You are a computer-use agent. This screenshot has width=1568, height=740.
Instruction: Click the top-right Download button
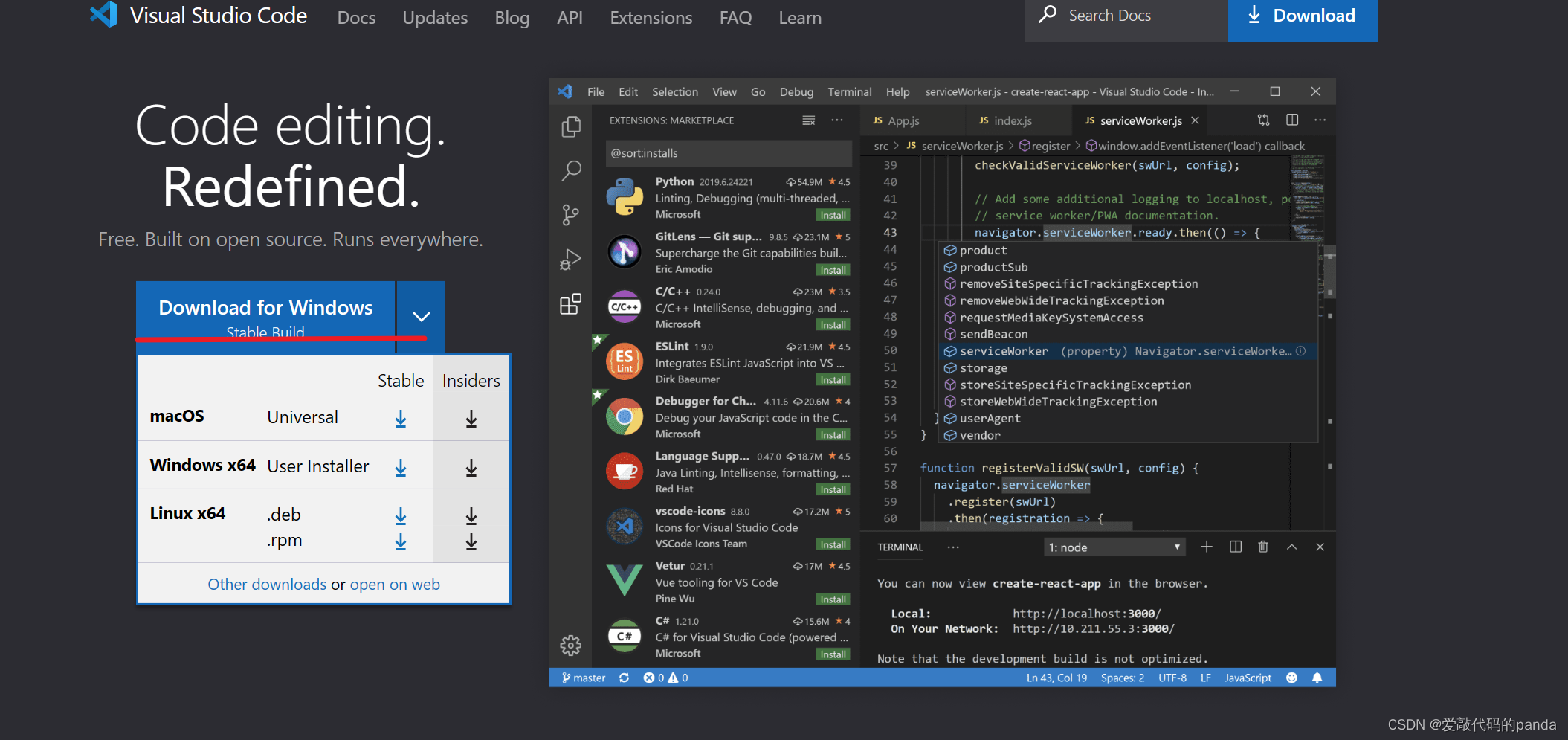(x=1303, y=16)
